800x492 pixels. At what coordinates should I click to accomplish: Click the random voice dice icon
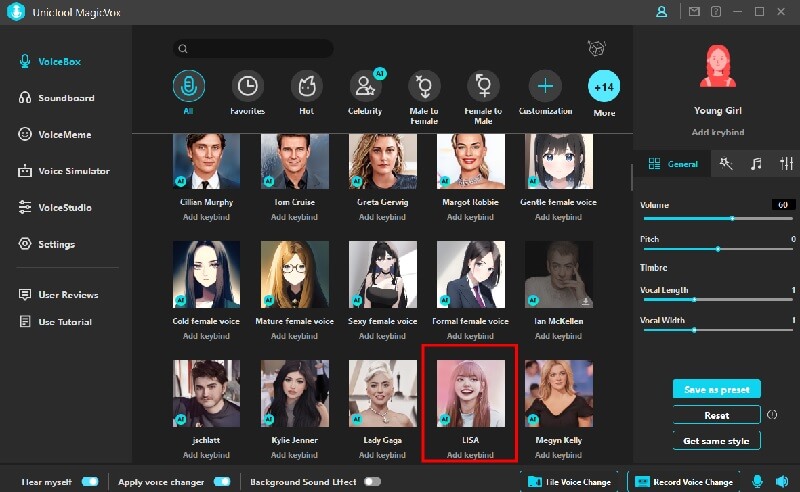[597, 49]
